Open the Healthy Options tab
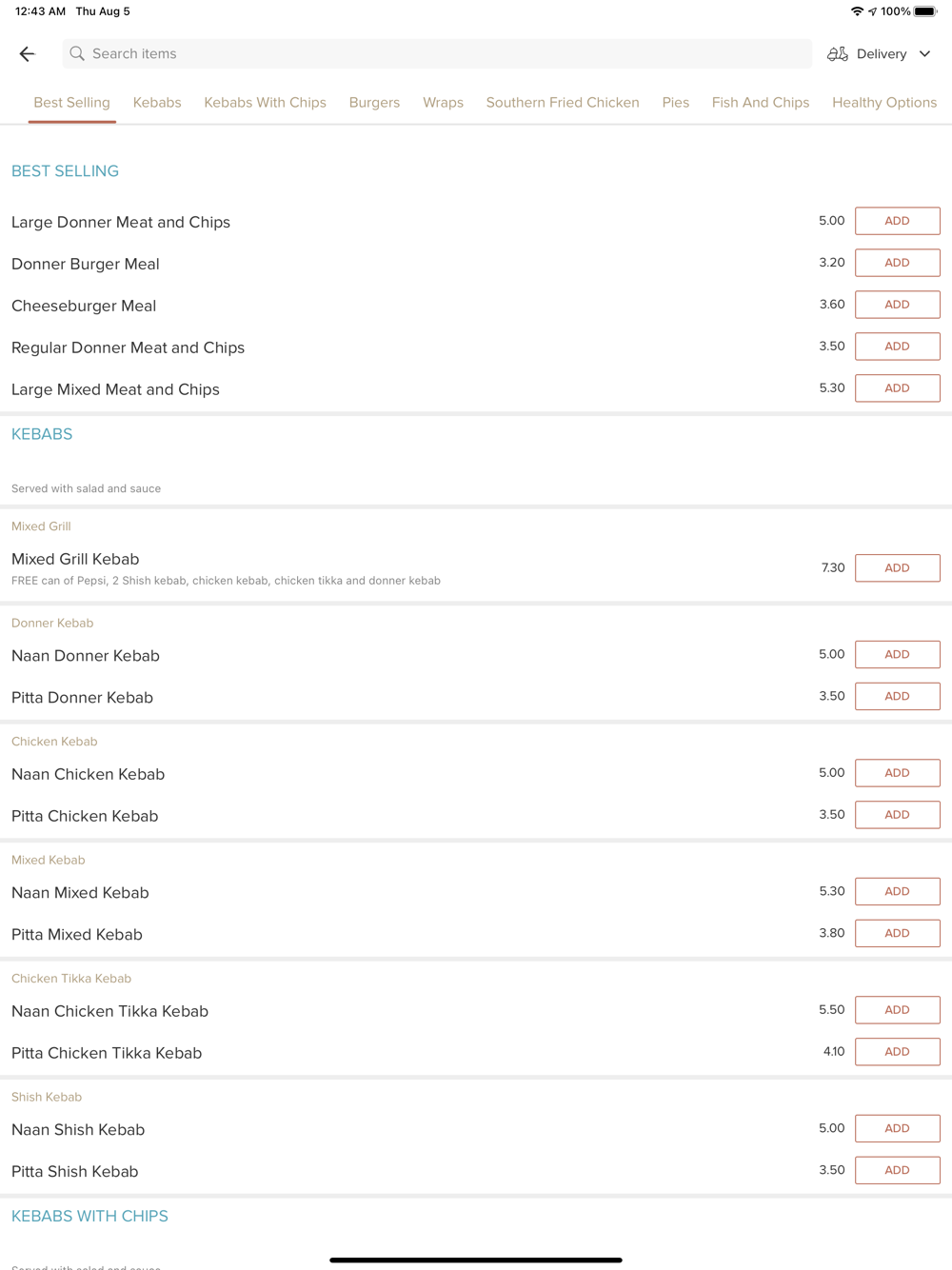The height and width of the screenshot is (1270, 952). point(884,103)
